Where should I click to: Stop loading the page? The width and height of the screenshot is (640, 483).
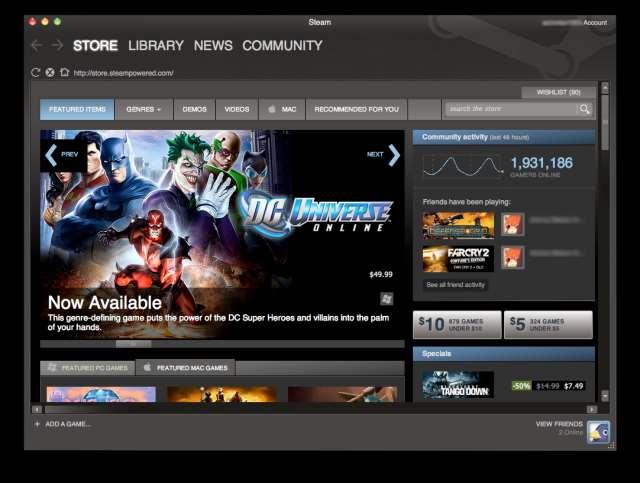pos(50,73)
